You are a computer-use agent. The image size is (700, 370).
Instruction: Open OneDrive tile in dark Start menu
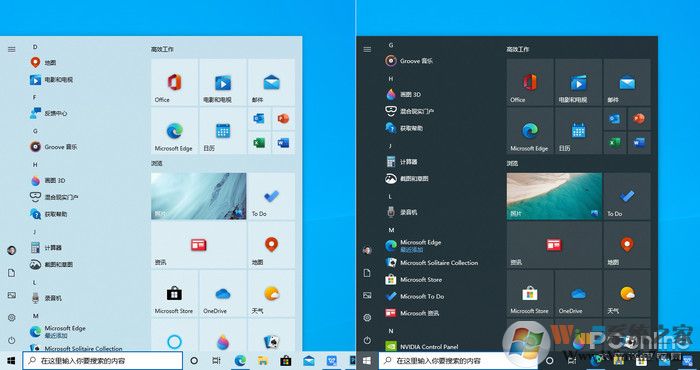pos(578,293)
